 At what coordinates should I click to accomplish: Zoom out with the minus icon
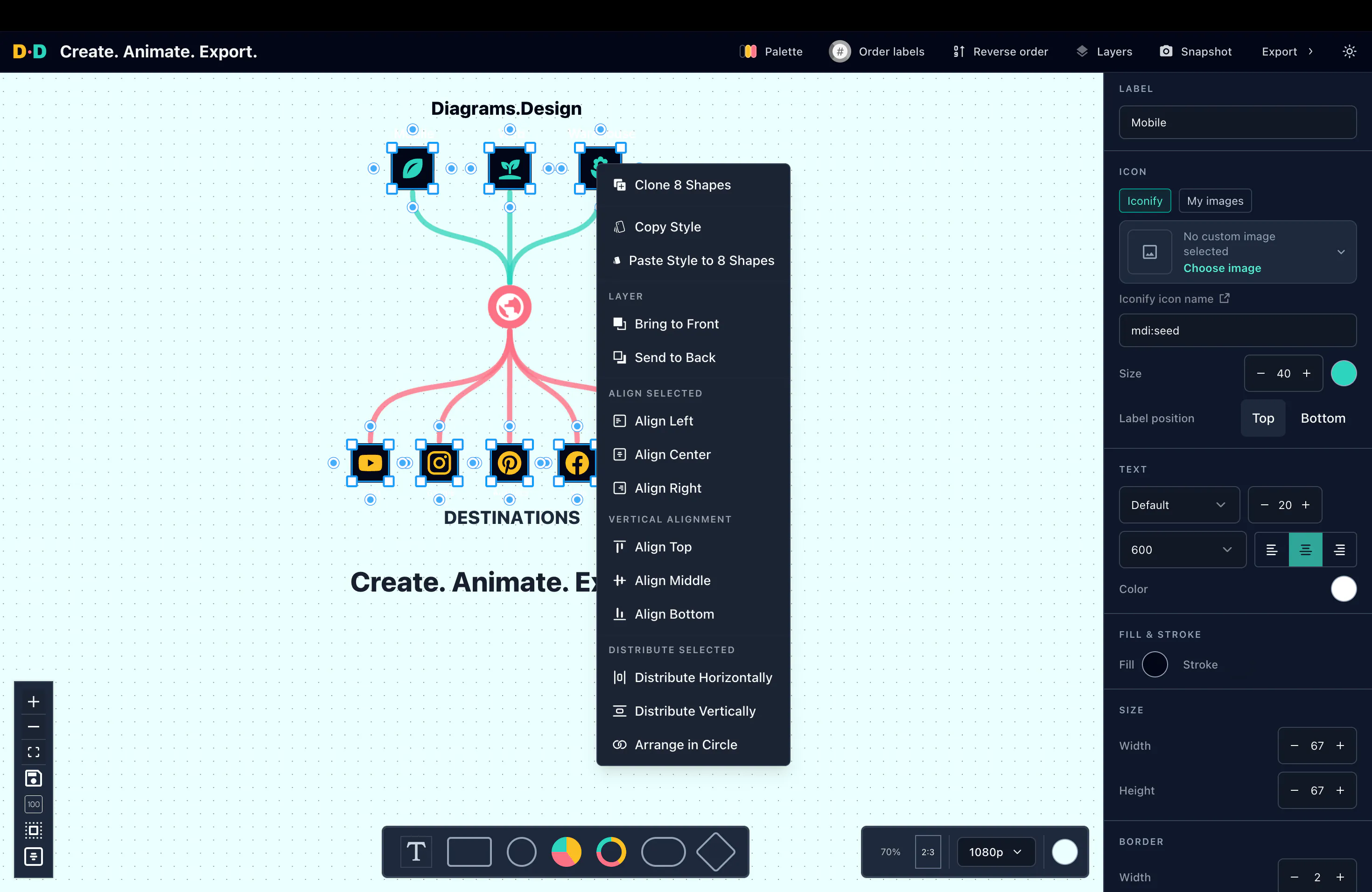pyautogui.click(x=34, y=727)
